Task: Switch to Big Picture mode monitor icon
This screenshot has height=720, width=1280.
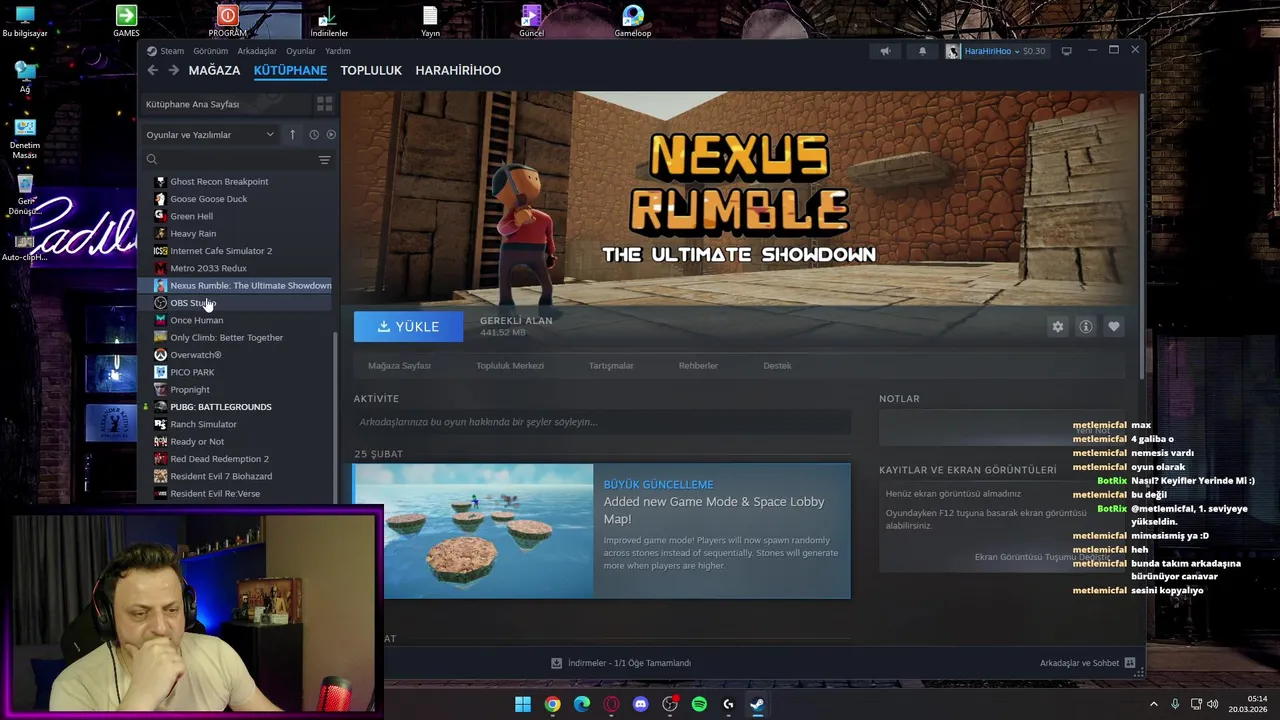Action: coord(1066,51)
